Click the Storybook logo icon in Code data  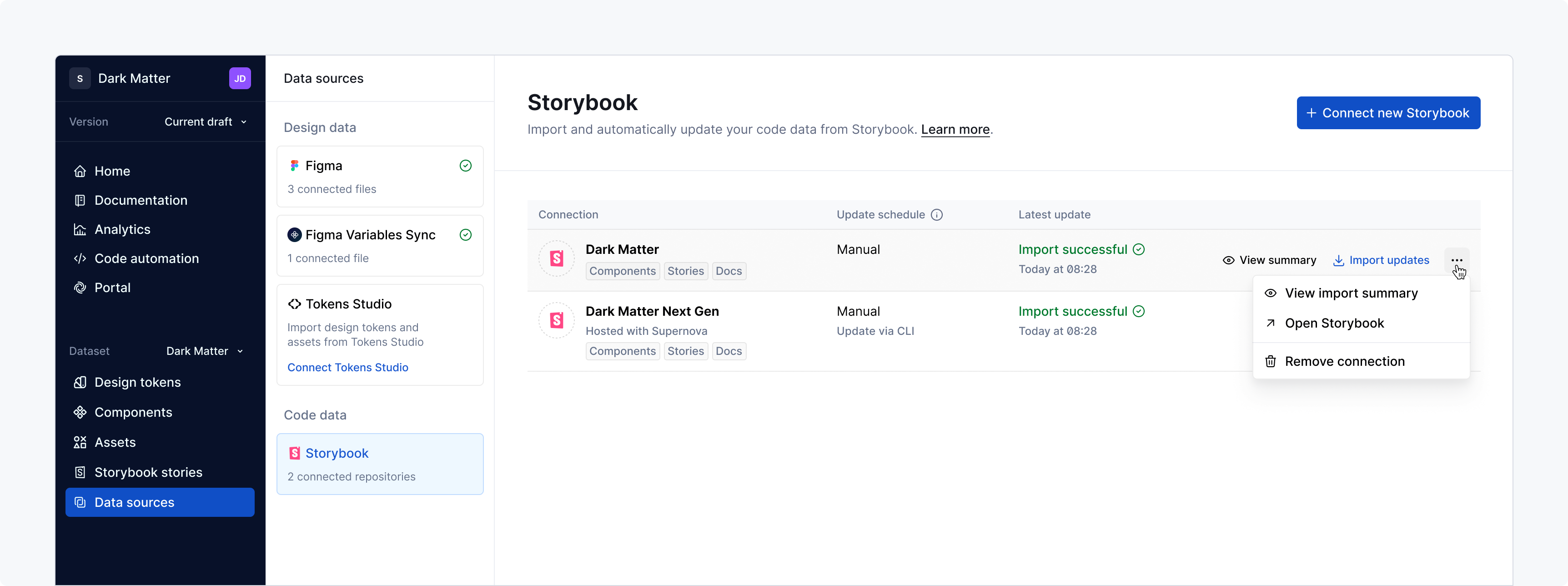tap(295, 453)
